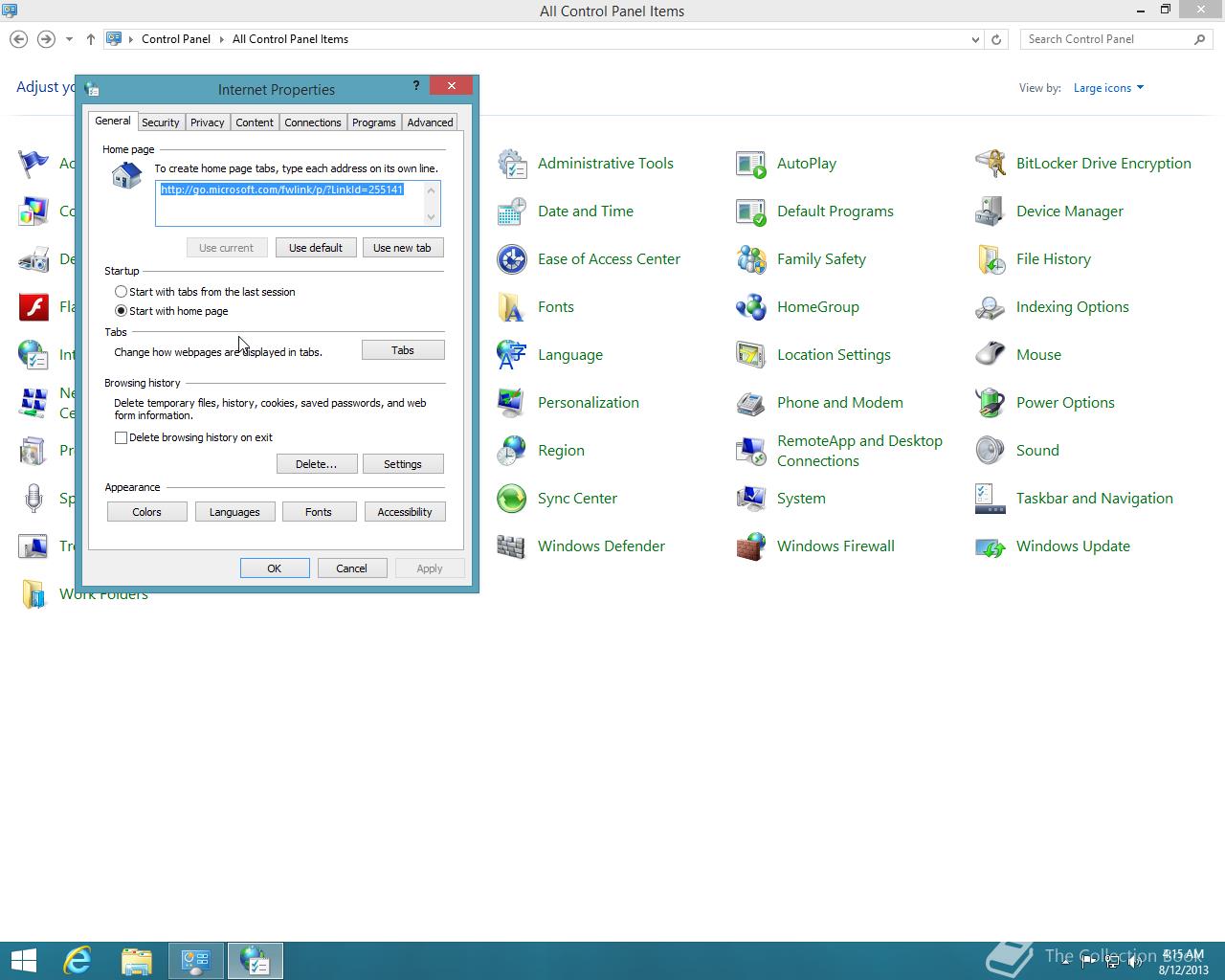Open Internet Explorer from the taskbar

[x=78, y=961]
